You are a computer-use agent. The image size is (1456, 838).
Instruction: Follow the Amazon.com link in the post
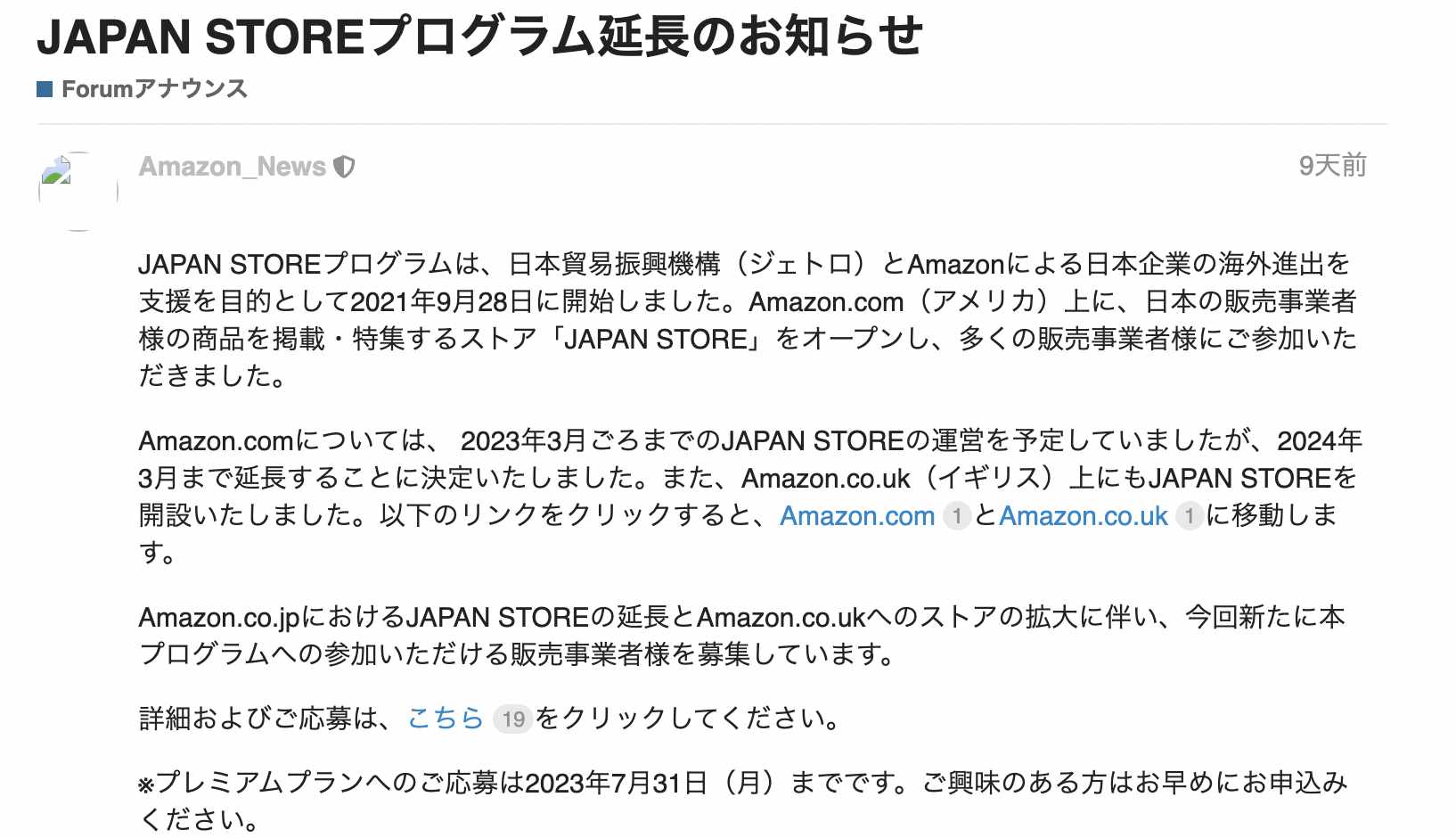click(857, 515)
